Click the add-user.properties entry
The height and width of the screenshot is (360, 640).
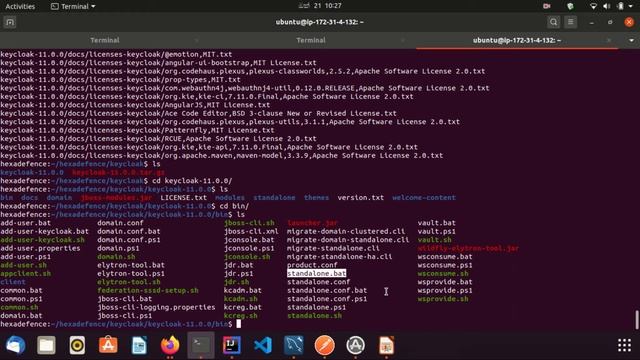40,248
